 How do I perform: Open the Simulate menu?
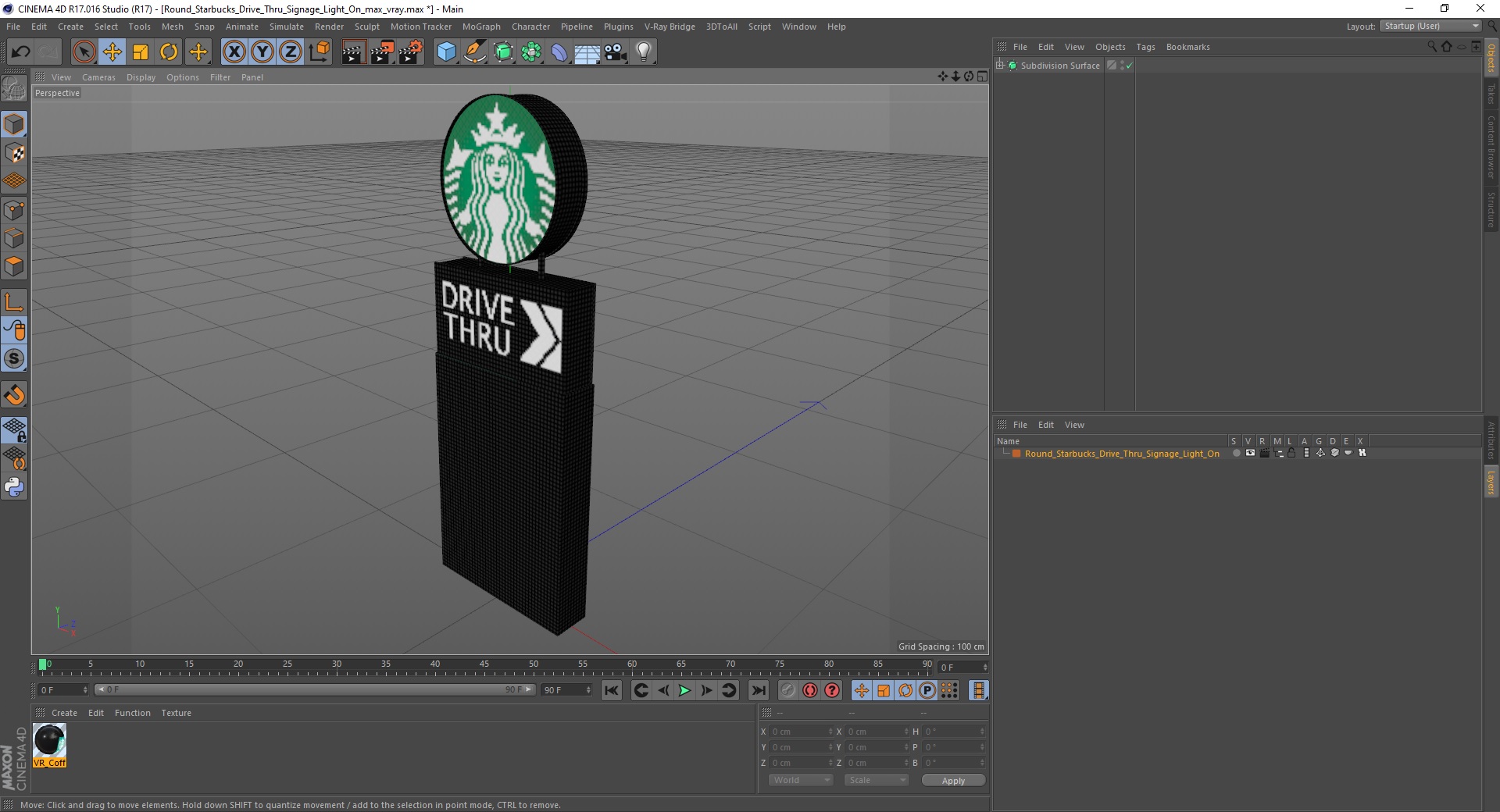pos(287,27)
